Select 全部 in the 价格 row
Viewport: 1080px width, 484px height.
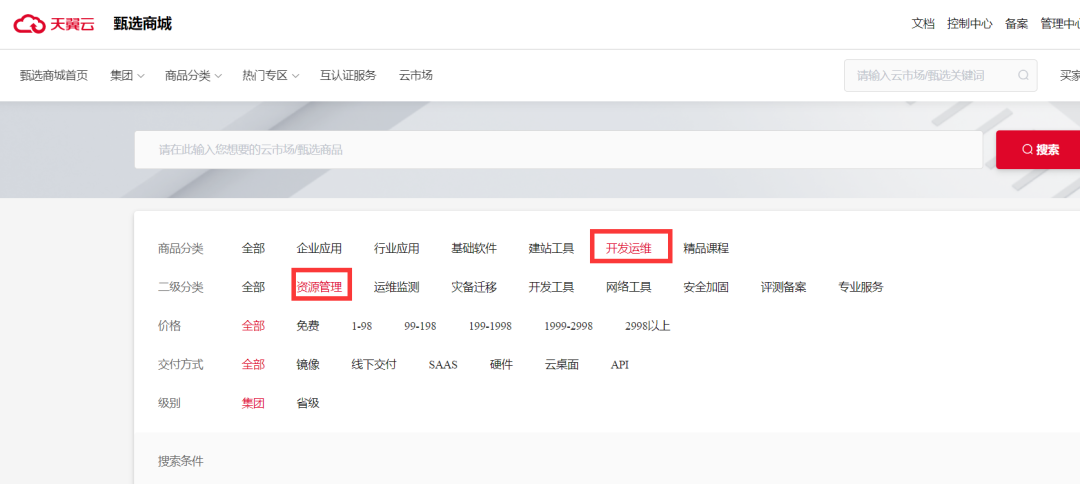coord(253,326)
